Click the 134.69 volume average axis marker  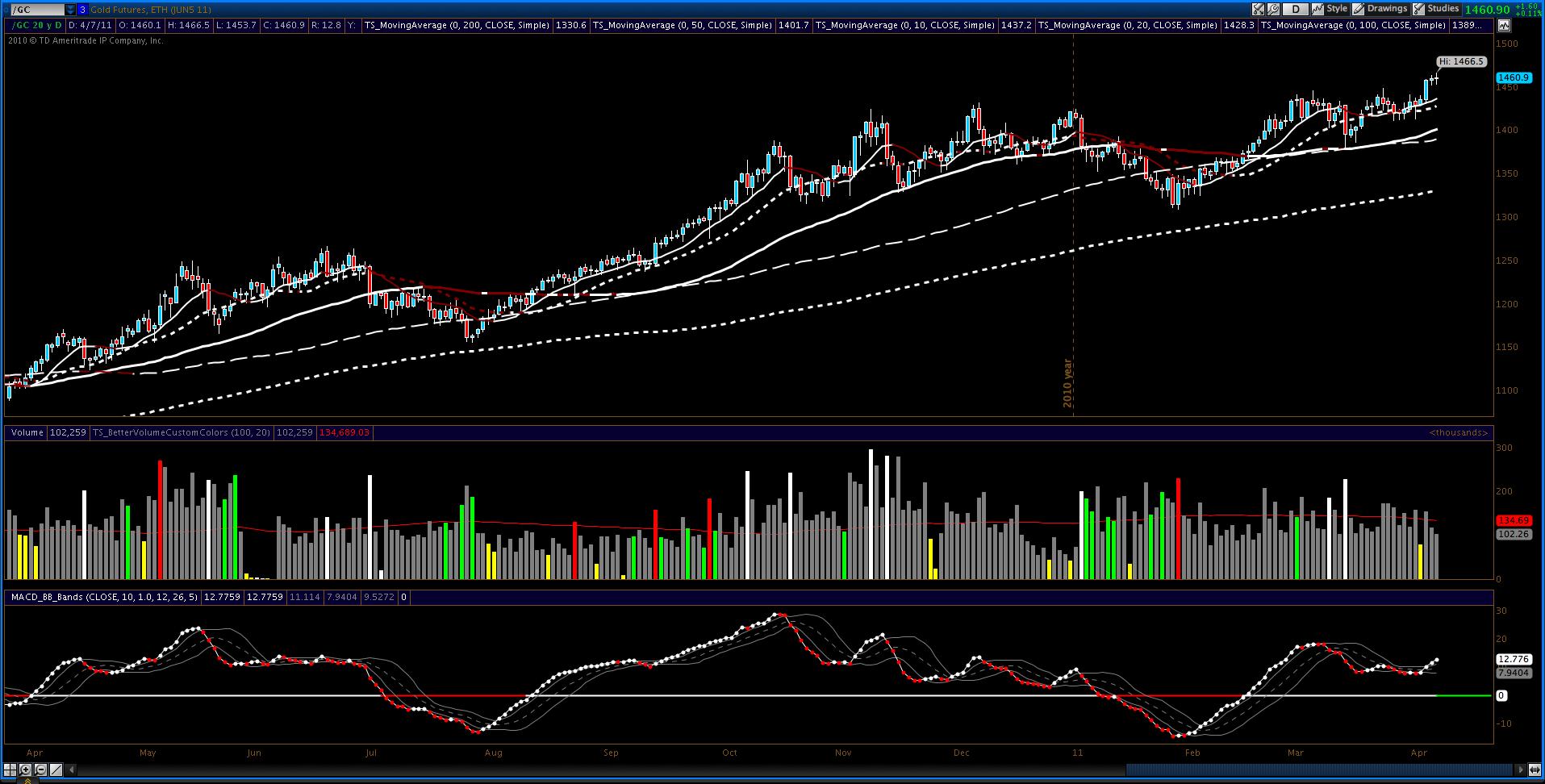1513,521
